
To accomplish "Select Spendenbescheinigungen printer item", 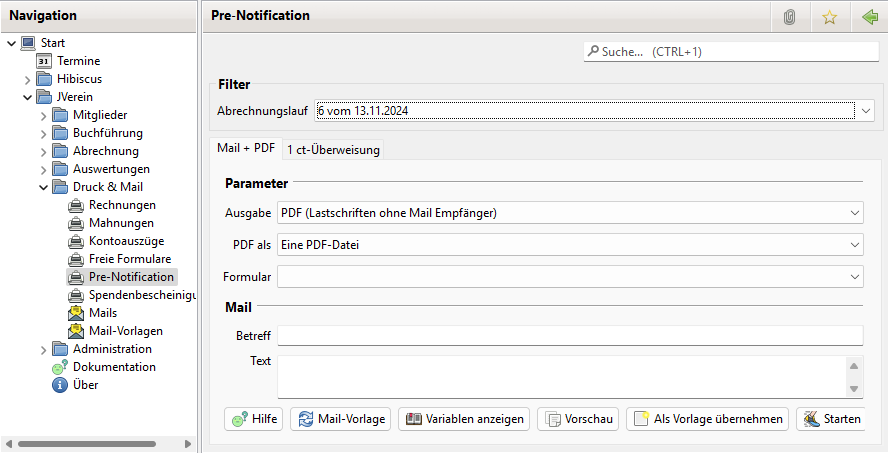I will (x=140, y=295).
